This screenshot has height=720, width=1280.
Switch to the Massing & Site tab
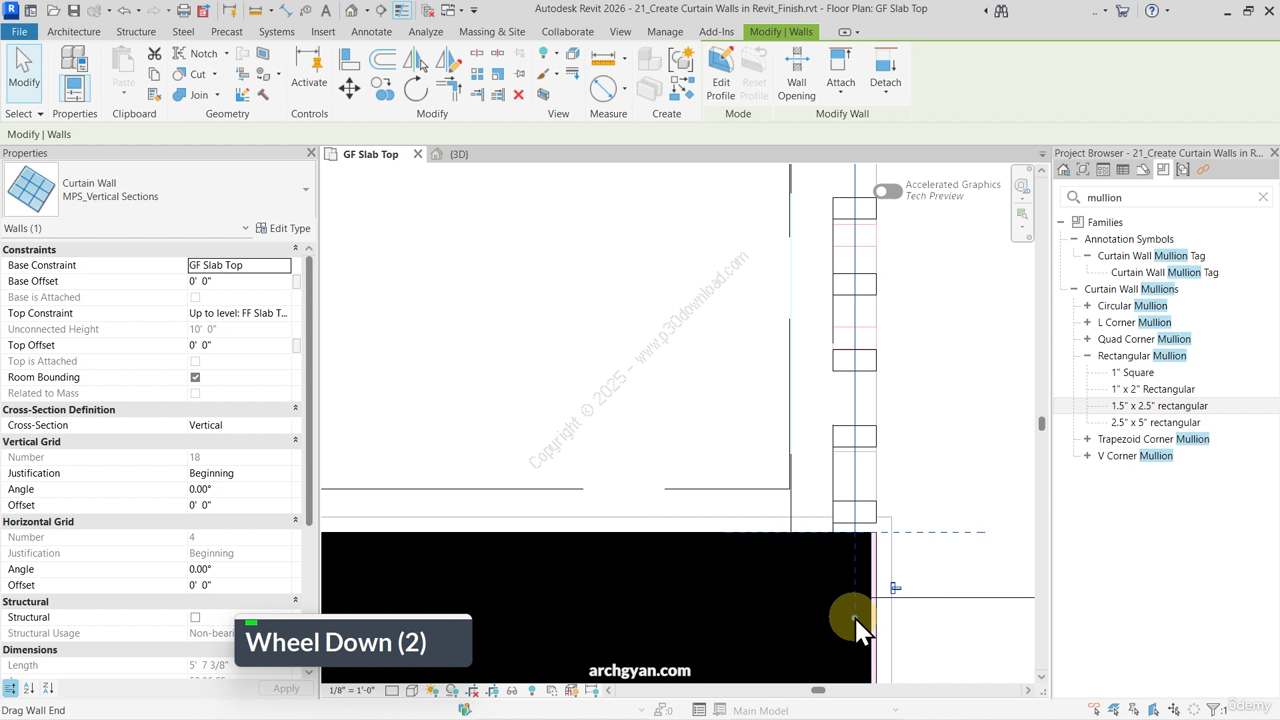492,31
